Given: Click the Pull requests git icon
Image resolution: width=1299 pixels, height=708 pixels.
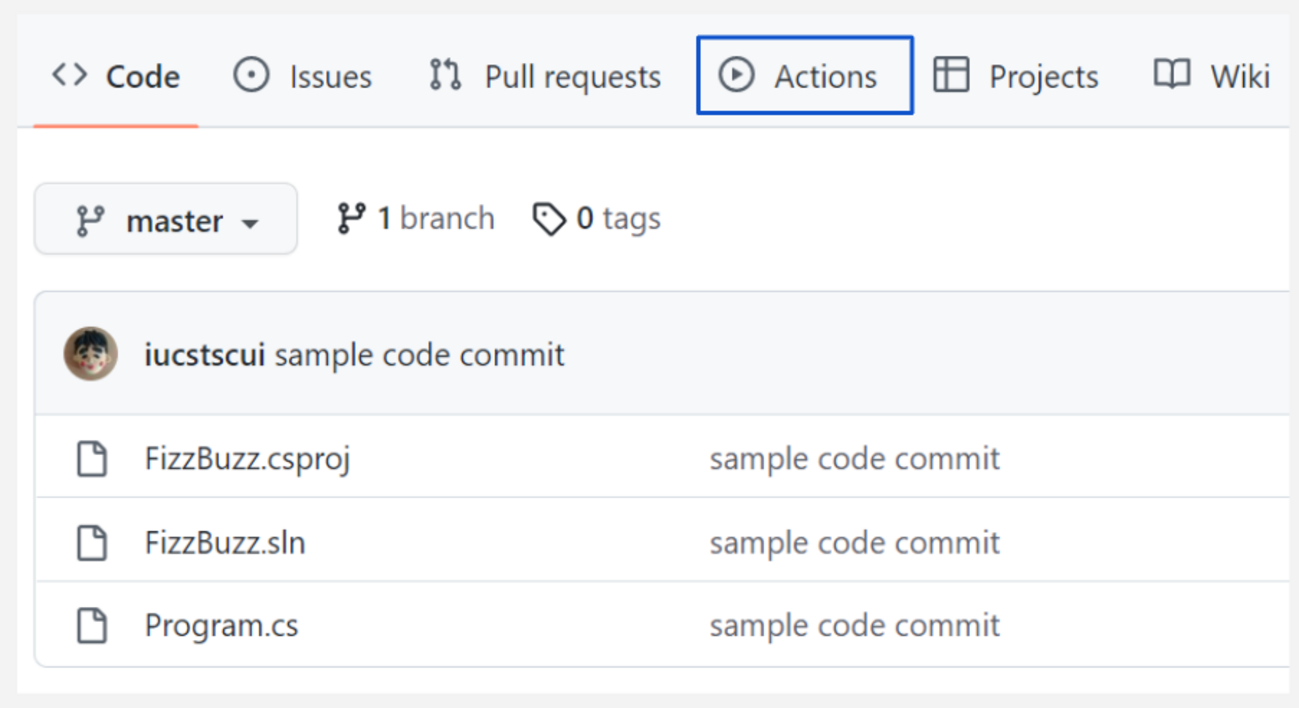Looking at the screenshot, I should (x=445, y=75).
